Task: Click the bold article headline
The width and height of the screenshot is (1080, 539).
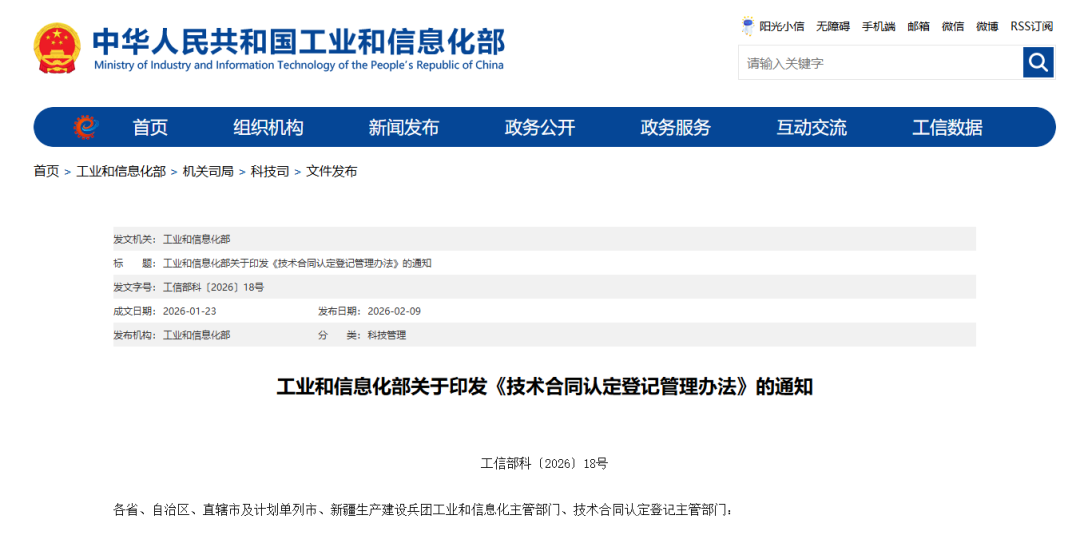Action: click(544, 387)
